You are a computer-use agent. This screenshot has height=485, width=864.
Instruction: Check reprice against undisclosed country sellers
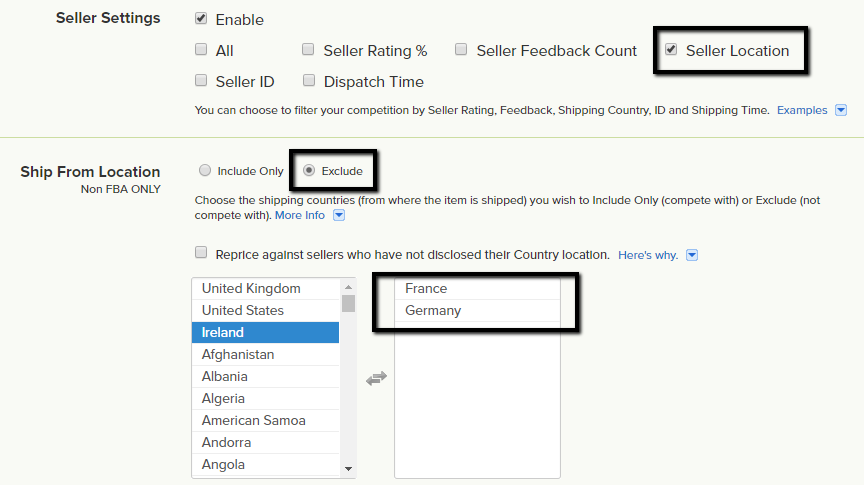(201, 253)
